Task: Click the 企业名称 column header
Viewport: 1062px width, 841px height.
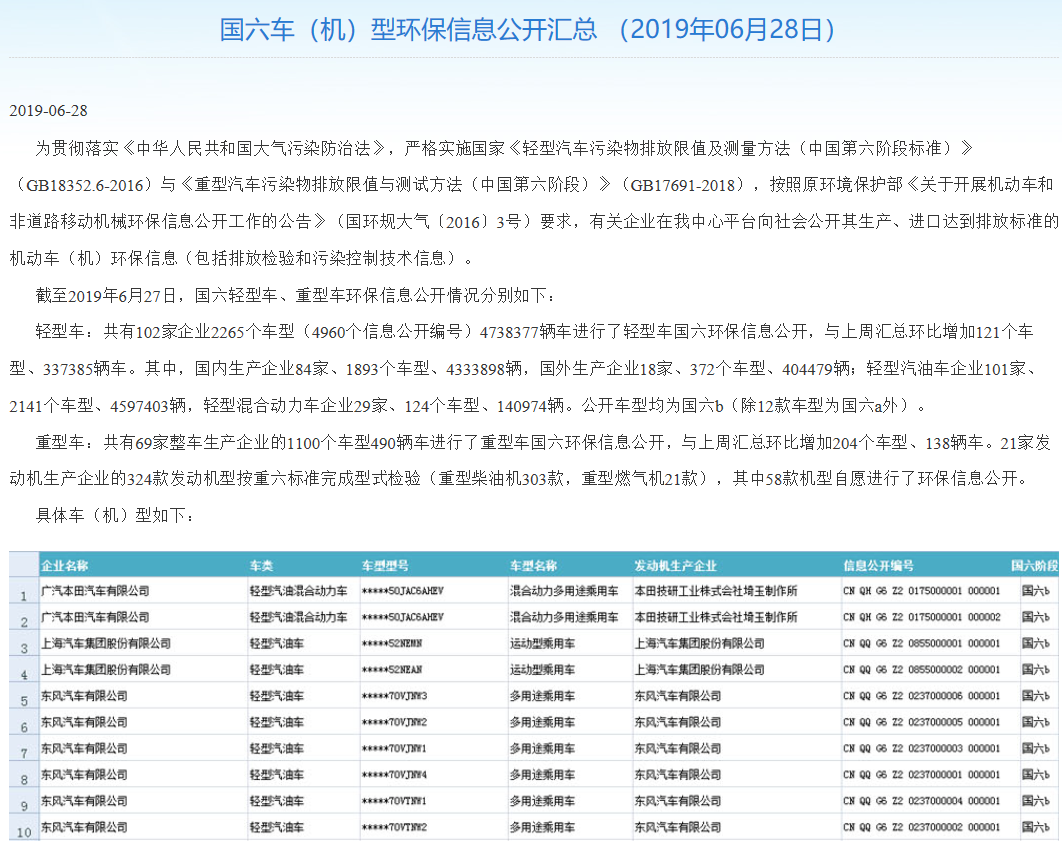Action: [64, 565]
